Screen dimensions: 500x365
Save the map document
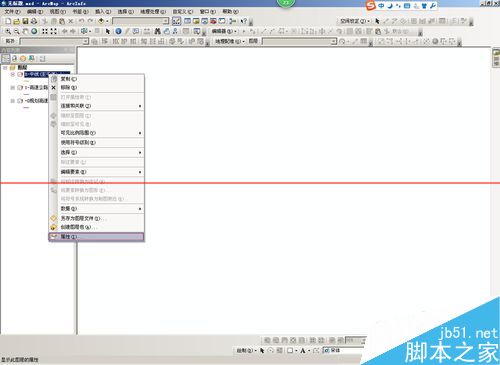tap(25, 21)
